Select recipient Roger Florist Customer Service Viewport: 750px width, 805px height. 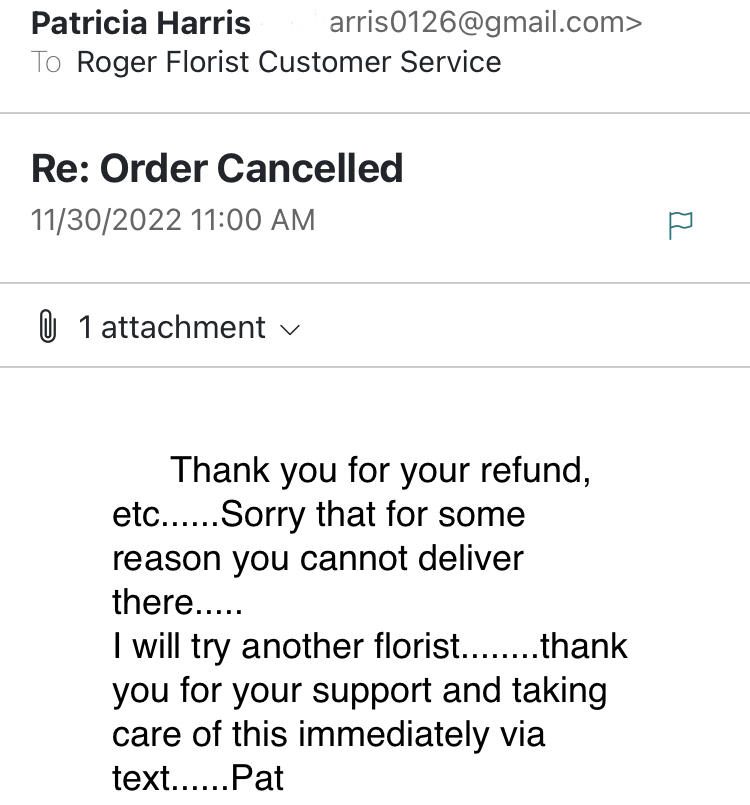[x=289, y=62]
